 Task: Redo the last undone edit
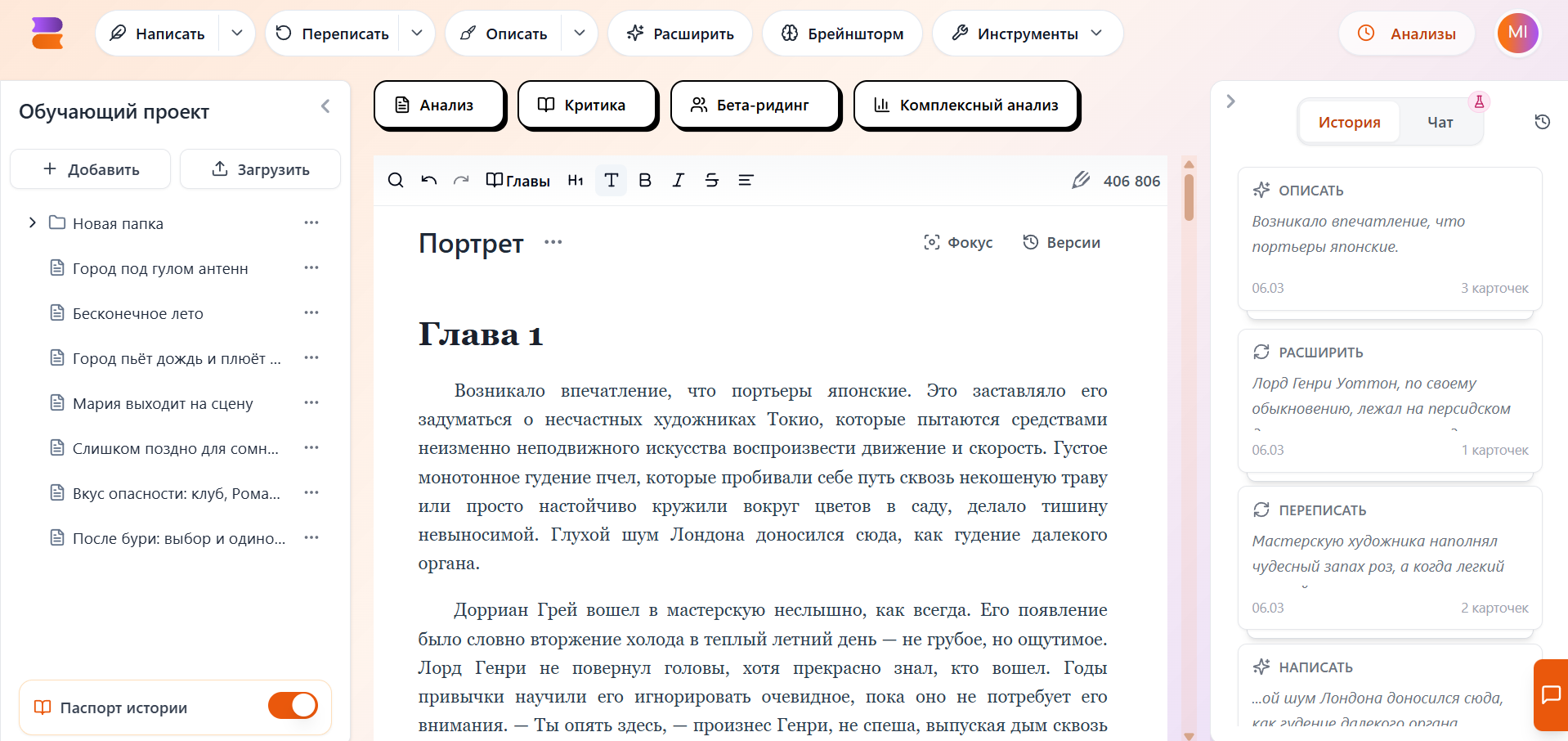pos(461,180)
